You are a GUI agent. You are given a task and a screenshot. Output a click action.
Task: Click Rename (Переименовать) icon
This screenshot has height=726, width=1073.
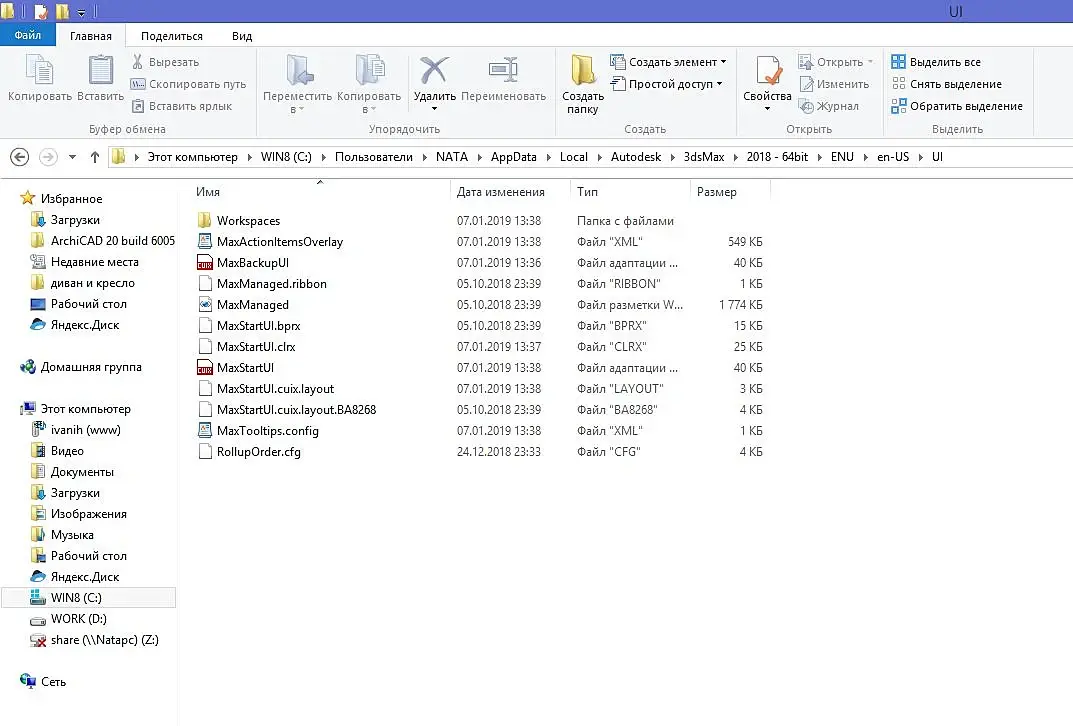503,70
